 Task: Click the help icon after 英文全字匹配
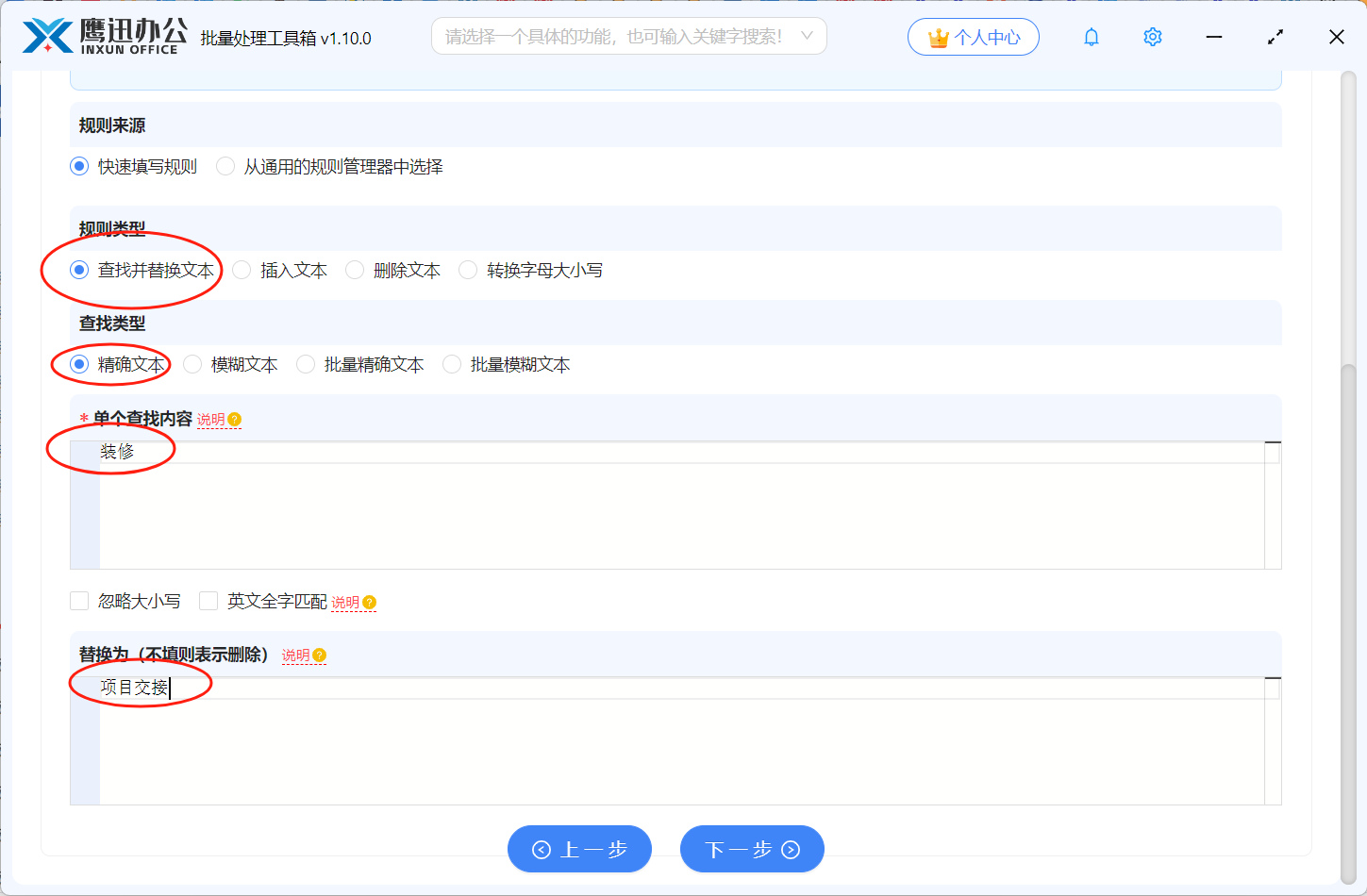pos(370,601)
